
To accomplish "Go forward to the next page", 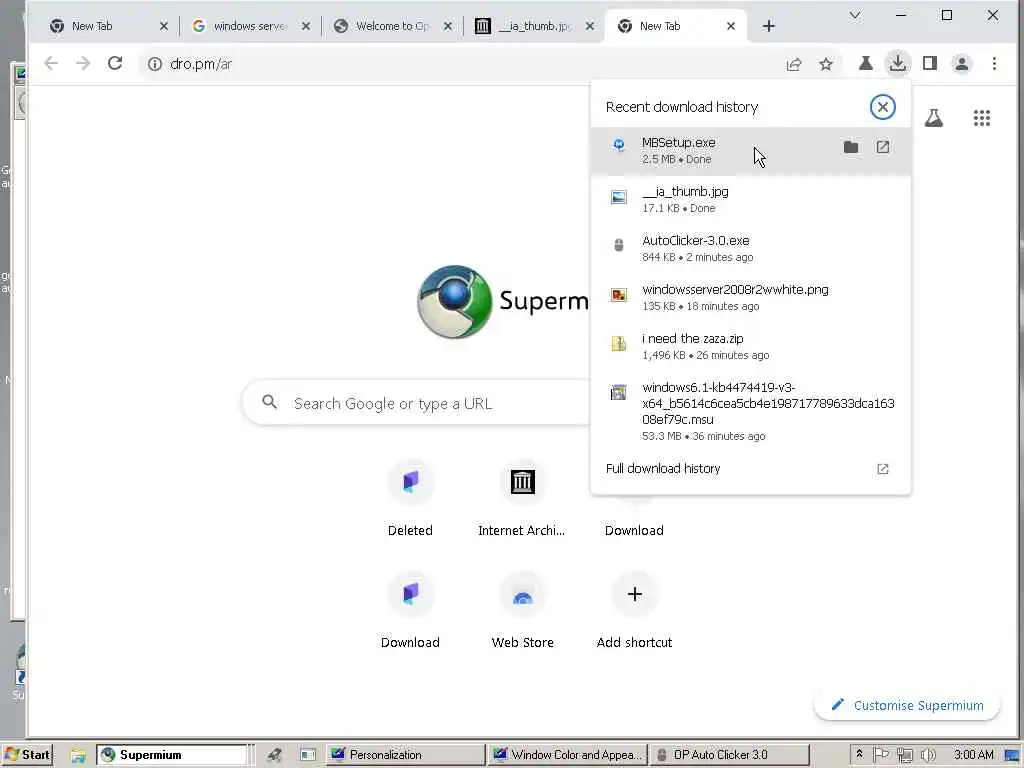I will 83,63.
